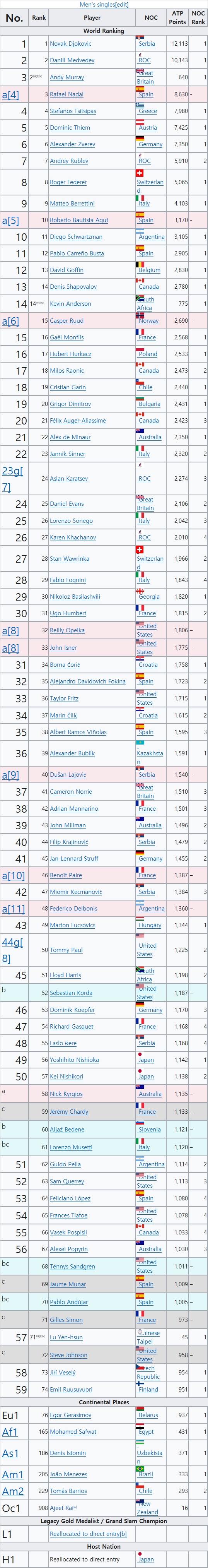Open the Men's singles edit link

[122, 4]
